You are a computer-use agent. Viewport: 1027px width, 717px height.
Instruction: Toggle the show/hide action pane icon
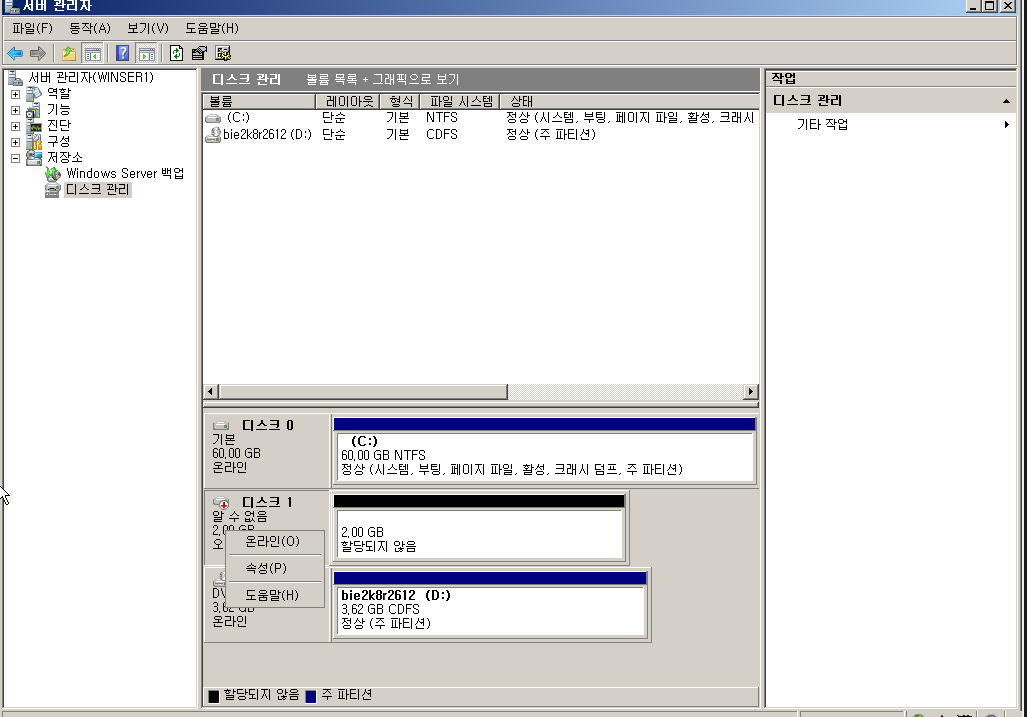[147, 53]
